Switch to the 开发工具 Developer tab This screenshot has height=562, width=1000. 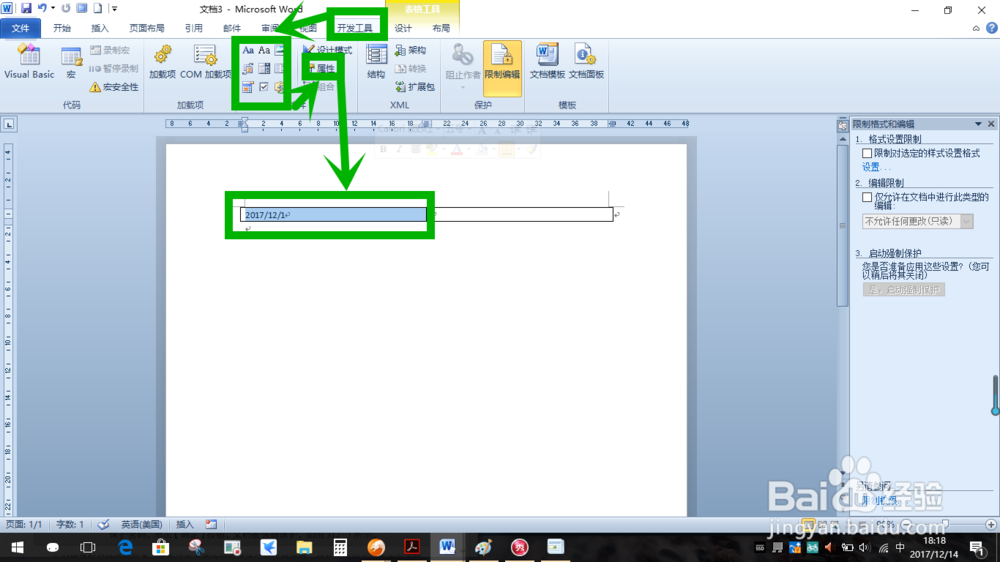(x=355, y=28)
